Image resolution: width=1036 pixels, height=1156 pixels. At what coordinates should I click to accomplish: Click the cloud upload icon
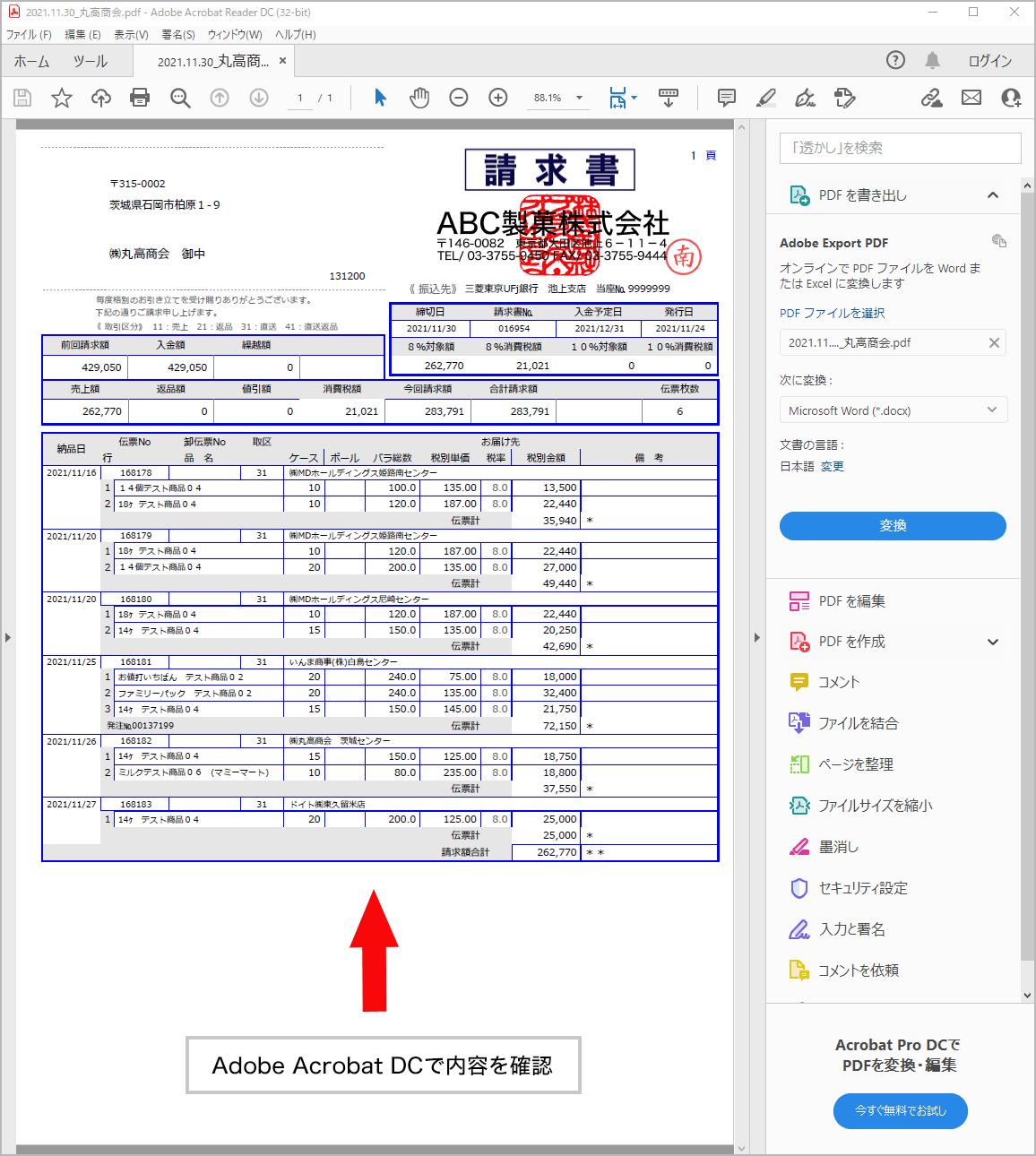(x=101, y=98)
